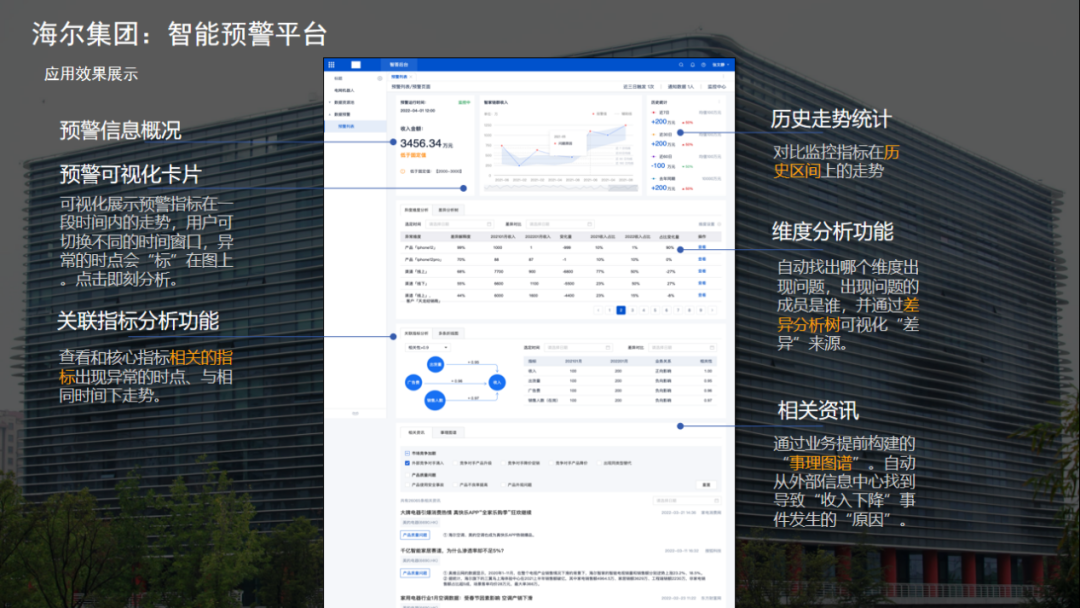Toggle the 市场竞争加剧 group checkbox

[x=407, y=453]
